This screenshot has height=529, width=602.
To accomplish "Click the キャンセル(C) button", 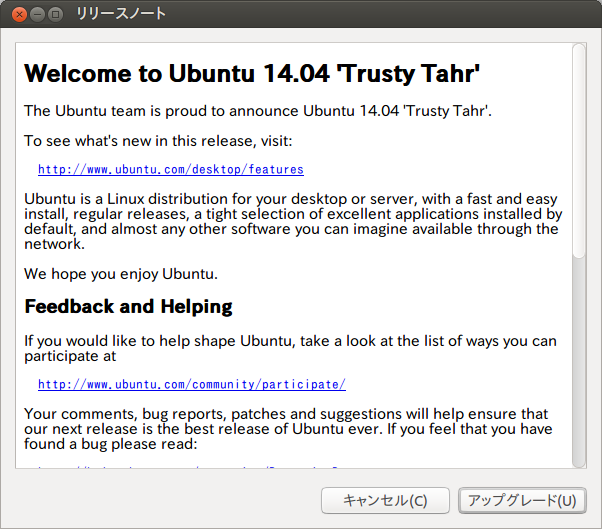I will 385,500.
